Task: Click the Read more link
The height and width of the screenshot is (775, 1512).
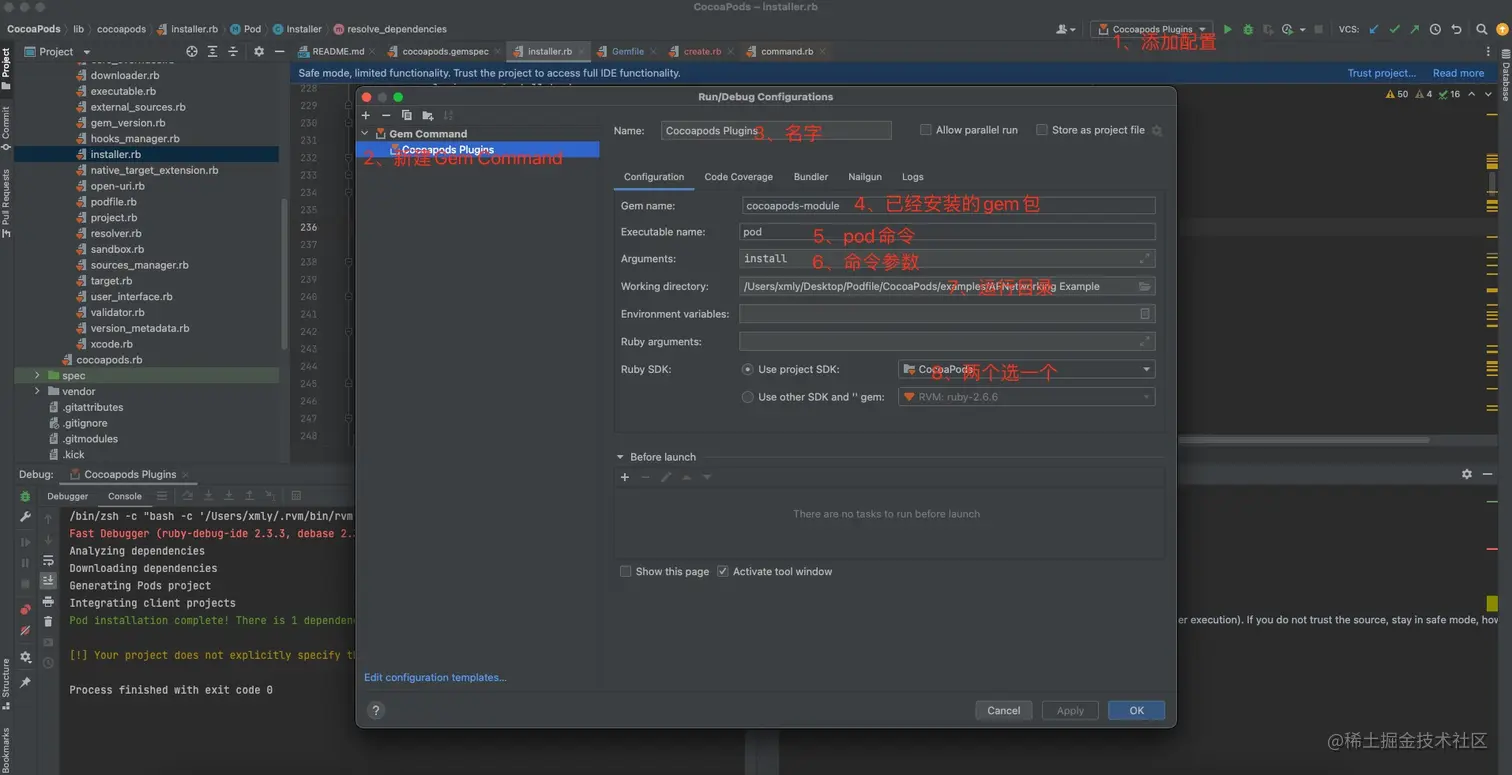Action: (1458, 73)
